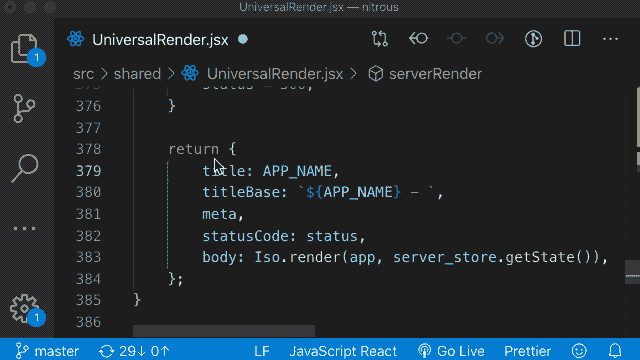The width and height of the screenshot is (640, 360).
Task: Click the circular git history icon
Action: tap(533, 39)
